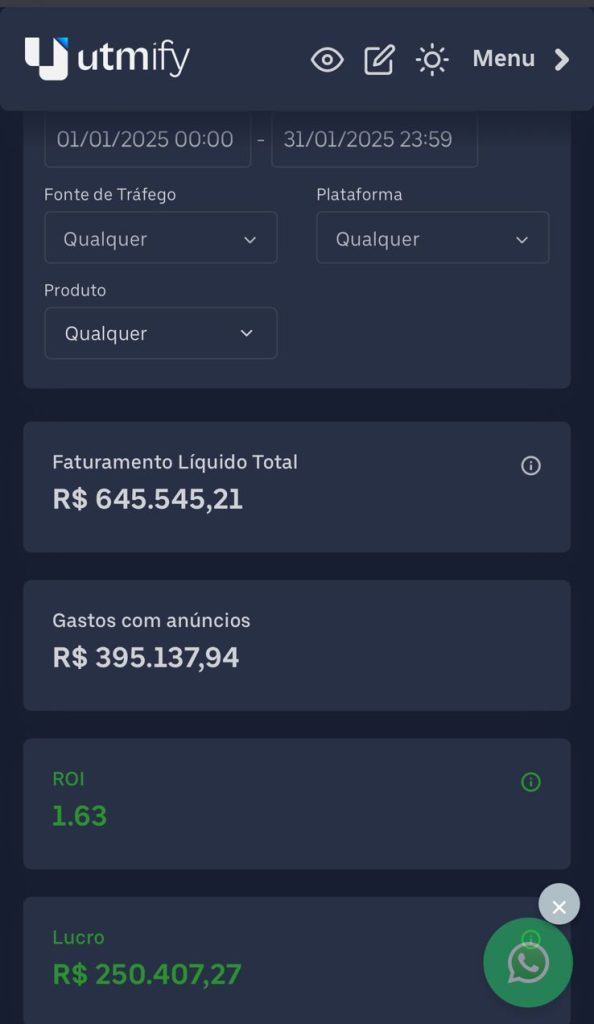The width and height of the screenshot is (594, 1024).
Task: Click the Lucro value R$ 250.407,27
Action: coord(147,974)
